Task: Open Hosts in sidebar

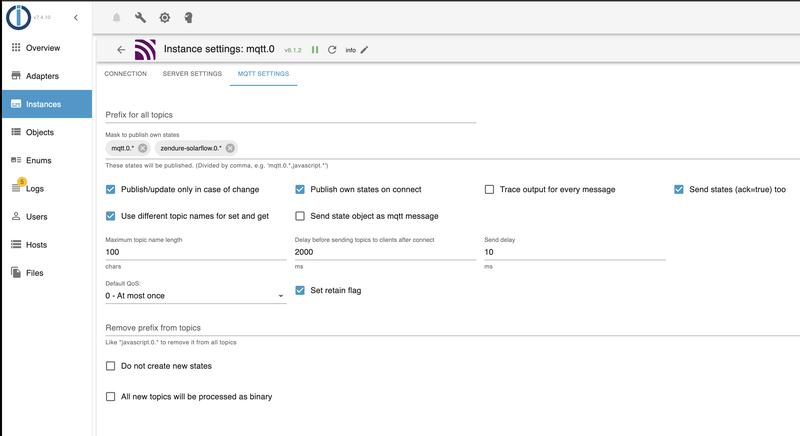Action: coord(47,245)
